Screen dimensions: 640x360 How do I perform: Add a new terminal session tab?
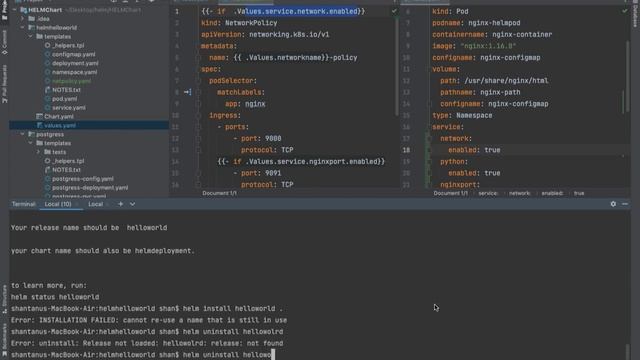[x=120, y=204]
